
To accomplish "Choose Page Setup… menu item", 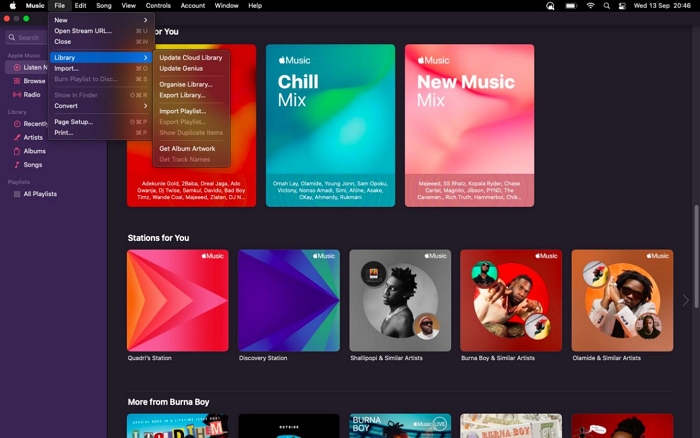I will pos(101,122).
